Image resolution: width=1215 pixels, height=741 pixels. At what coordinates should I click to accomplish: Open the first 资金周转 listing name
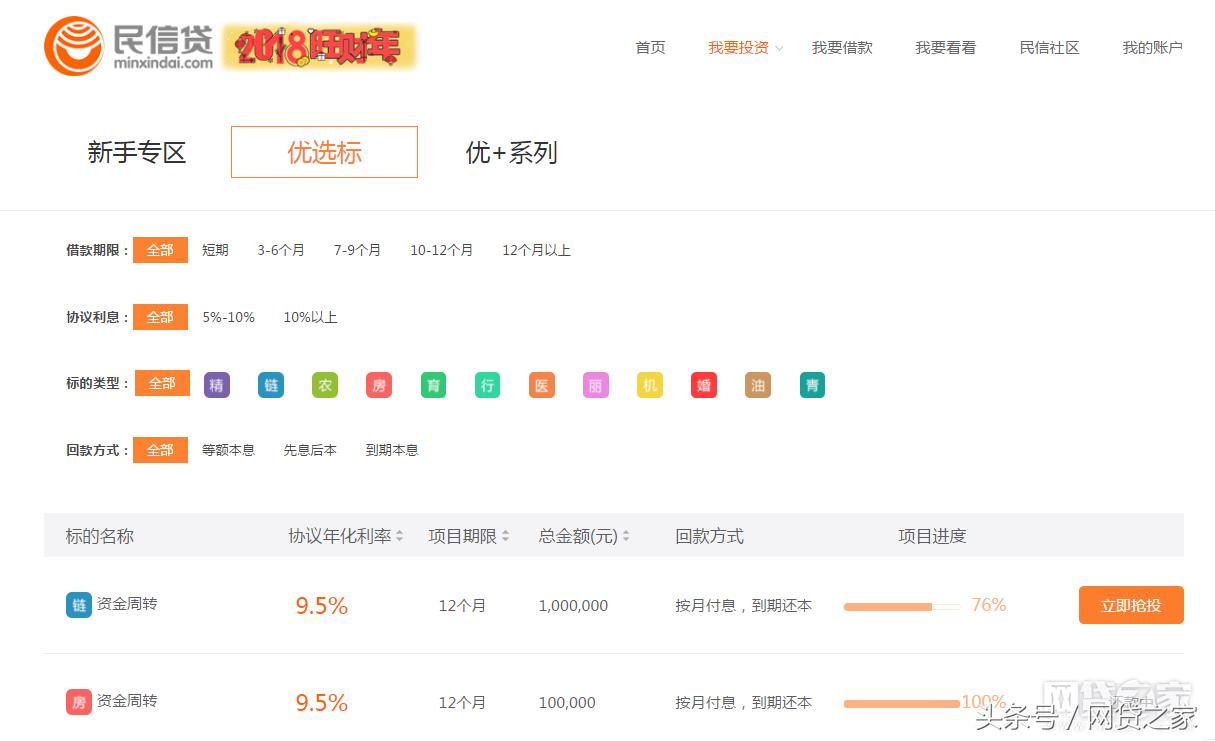128,604
